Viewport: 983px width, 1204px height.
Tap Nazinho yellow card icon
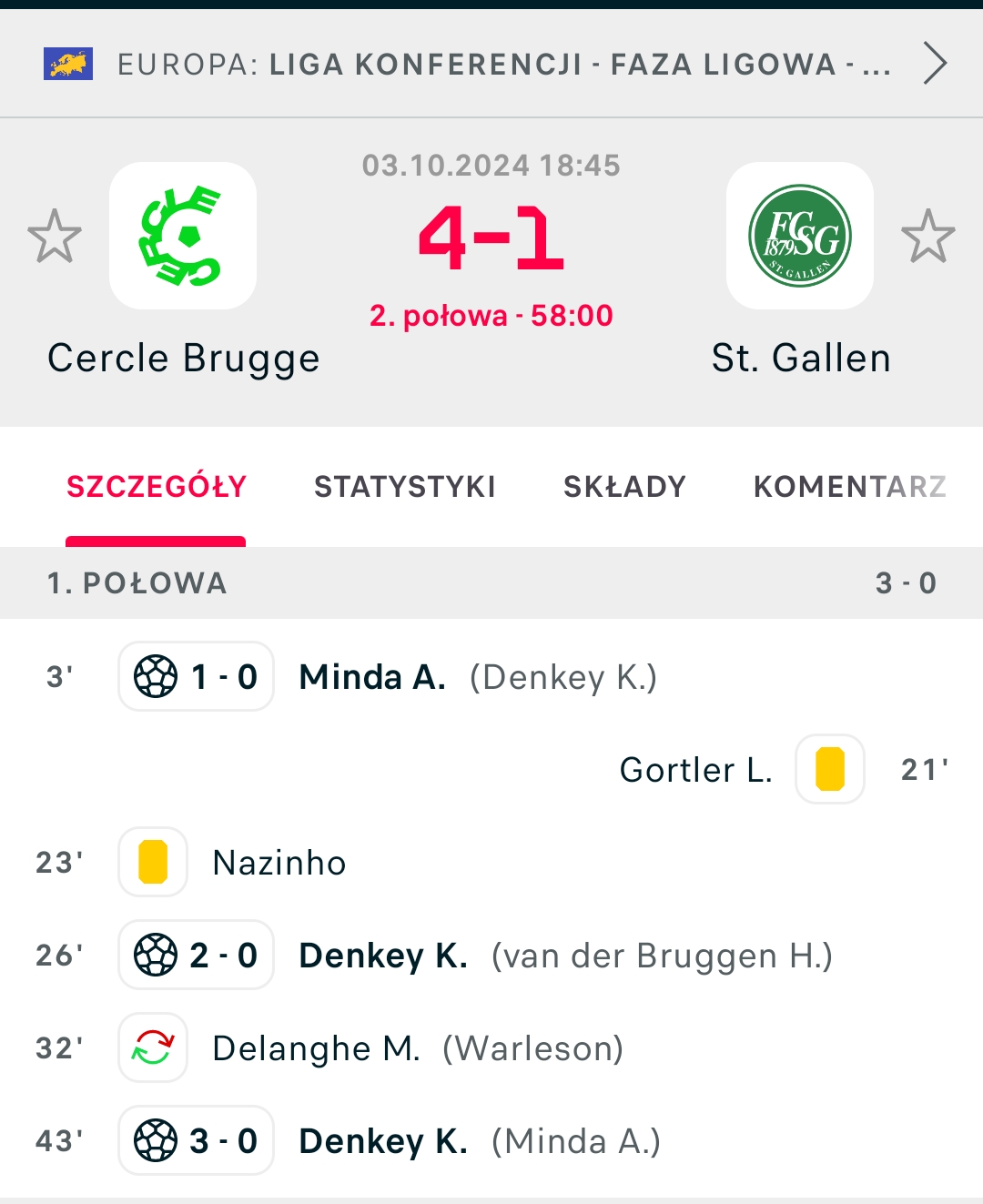pyautogui.click(x=153, y=862)
